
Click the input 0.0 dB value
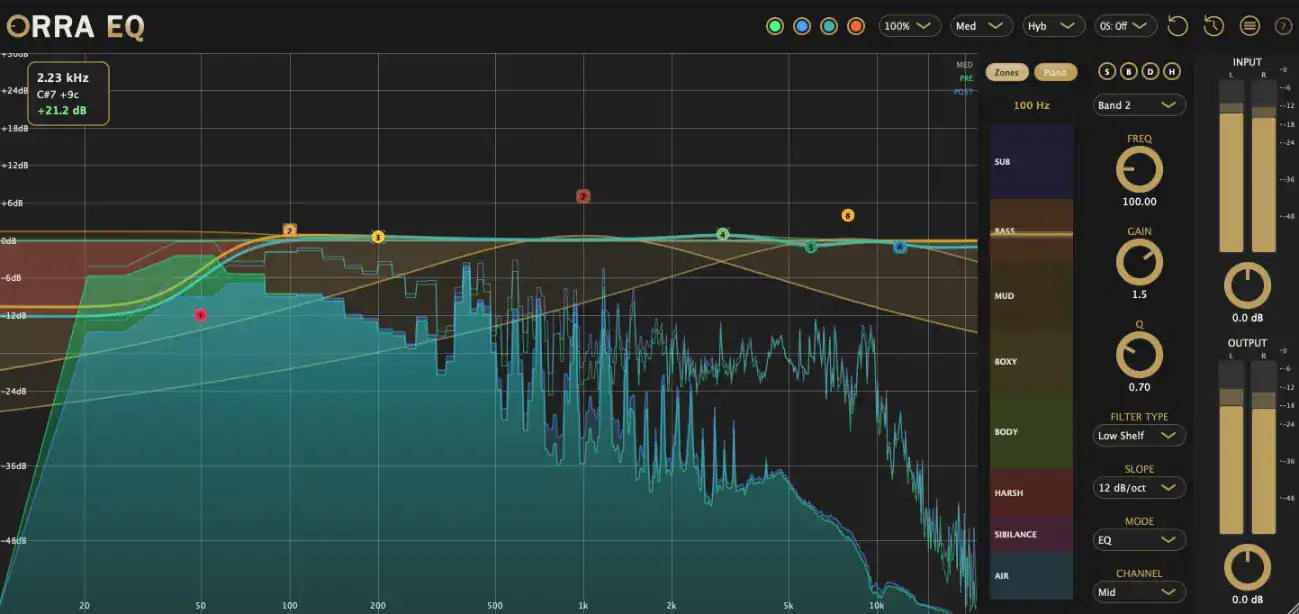(1247, 318)
